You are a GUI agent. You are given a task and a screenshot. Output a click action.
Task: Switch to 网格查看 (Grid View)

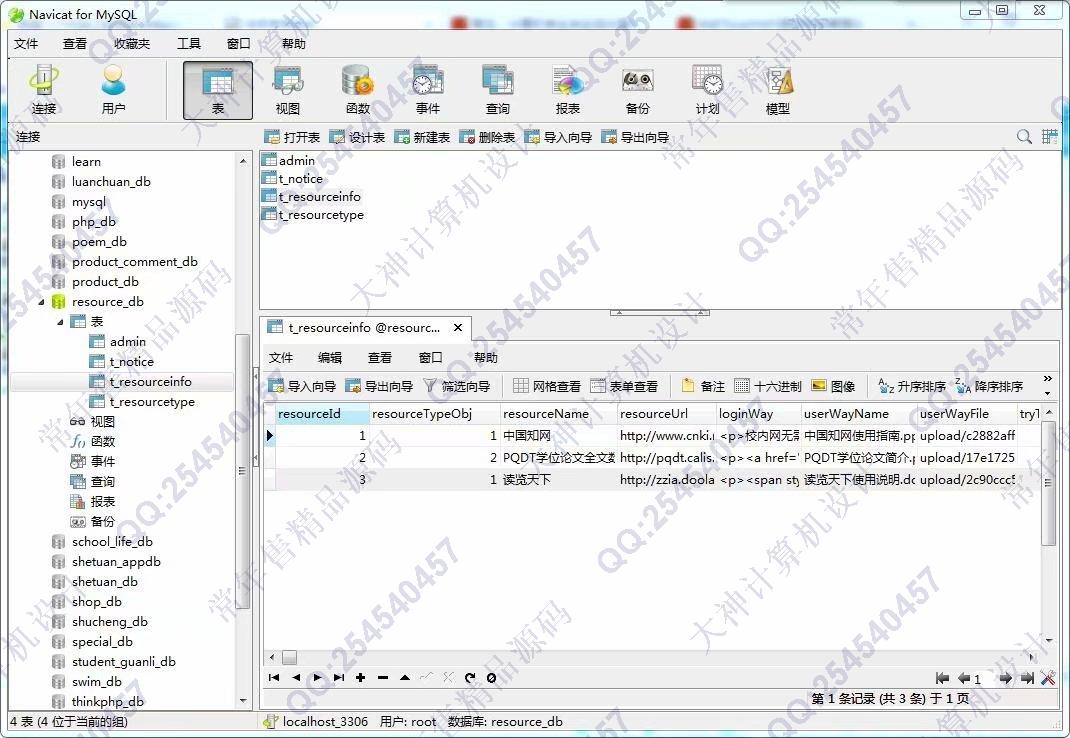click(x=547, y=386)
